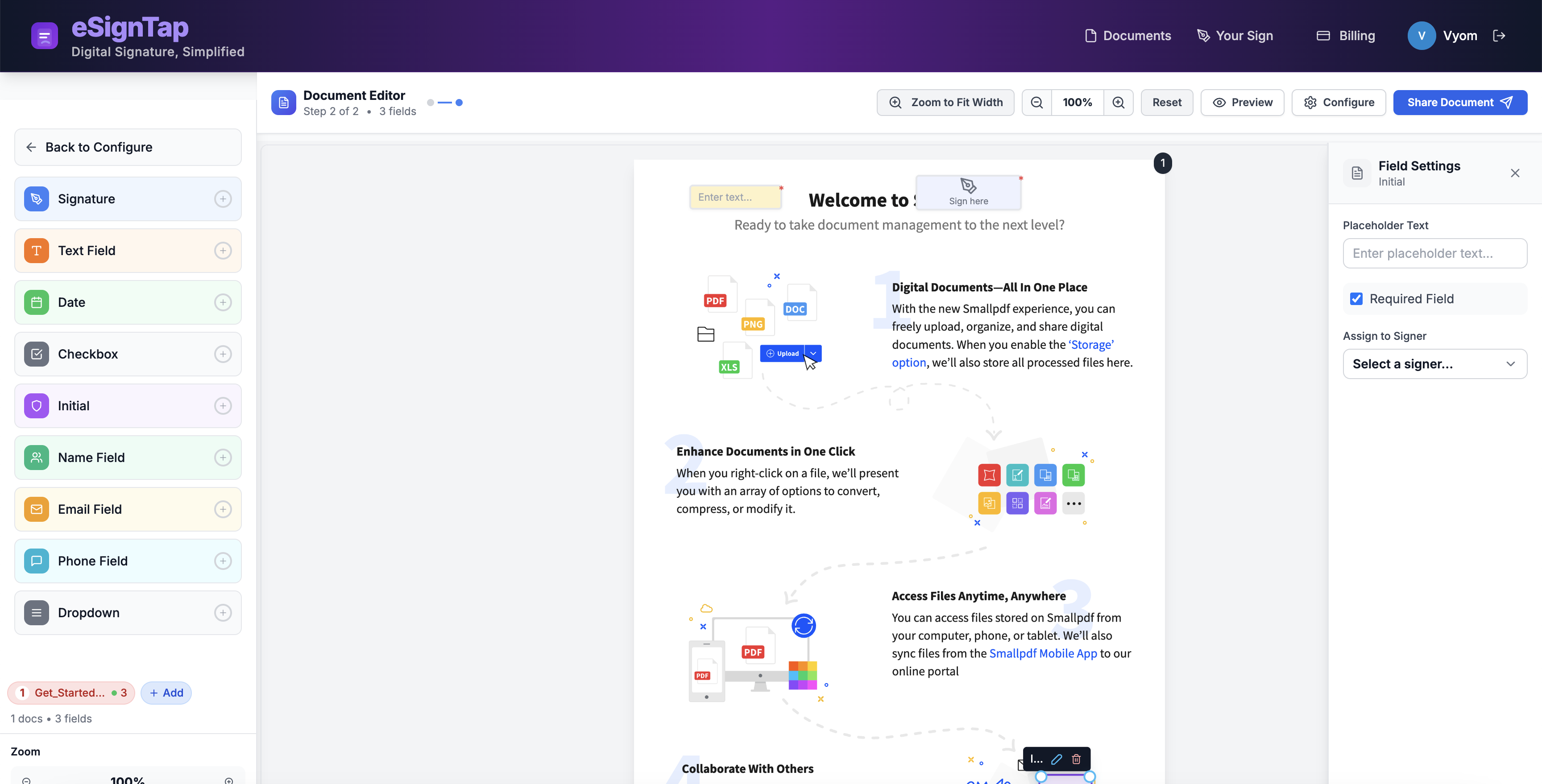Add a Checkbox field via plus icon
1542x784 pixels.
pos(223,354)
